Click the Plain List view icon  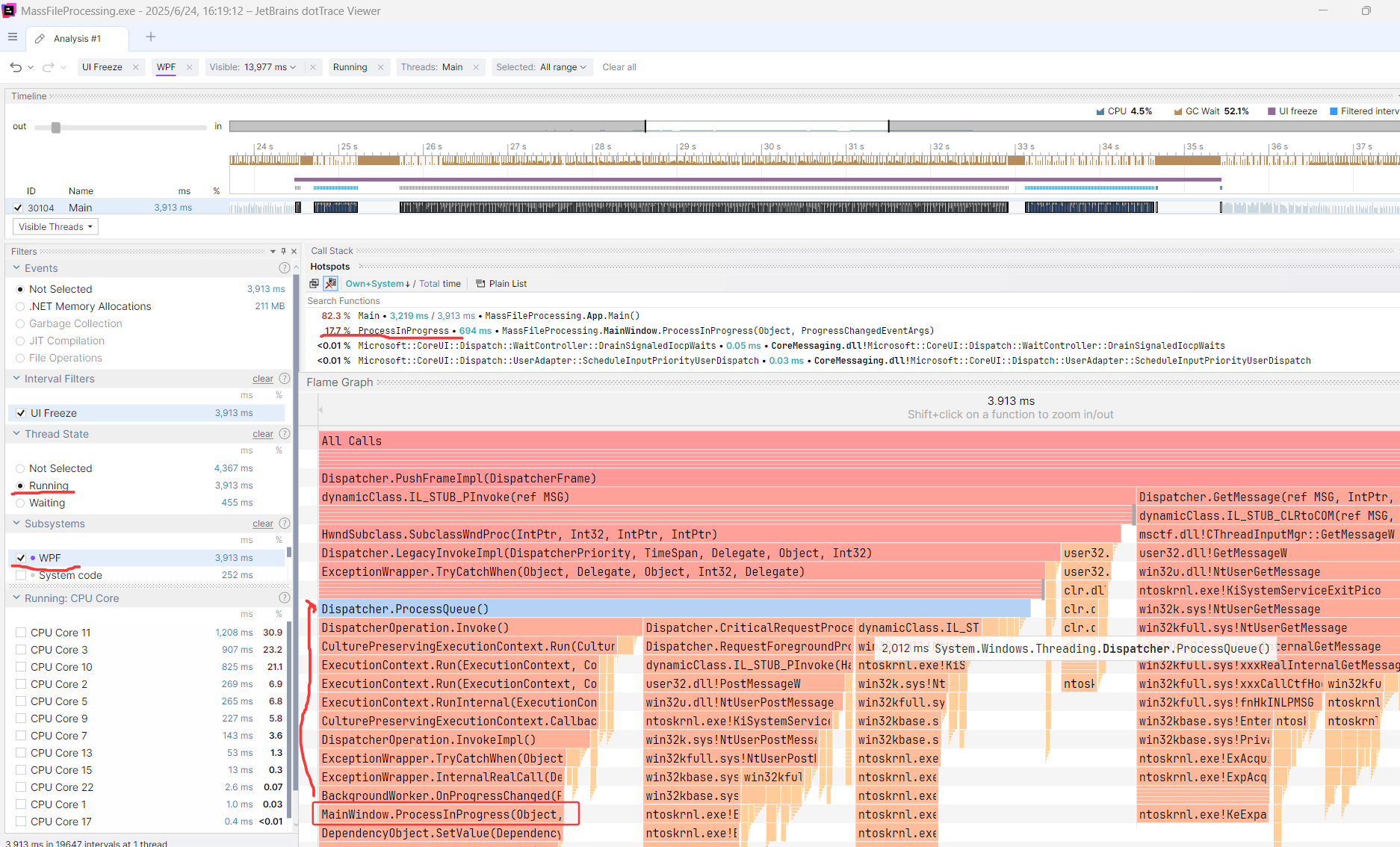tap(481, 284)
